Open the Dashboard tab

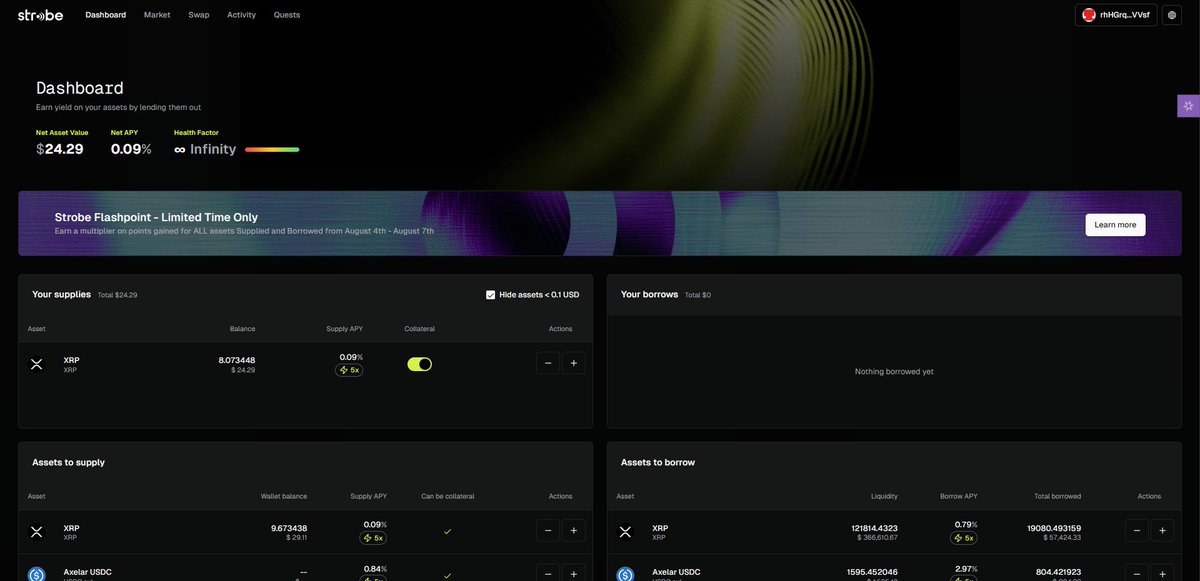pos(106,15)
